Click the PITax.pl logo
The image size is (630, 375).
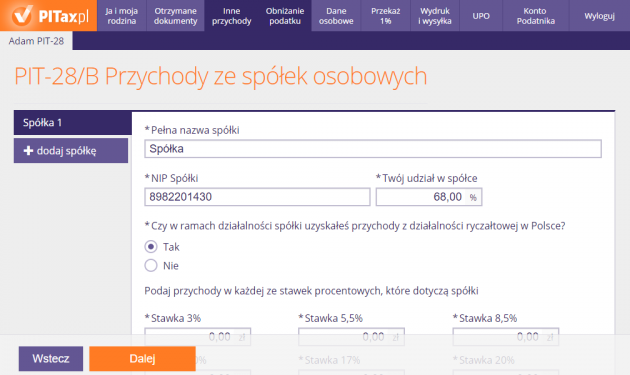(49, 15)
